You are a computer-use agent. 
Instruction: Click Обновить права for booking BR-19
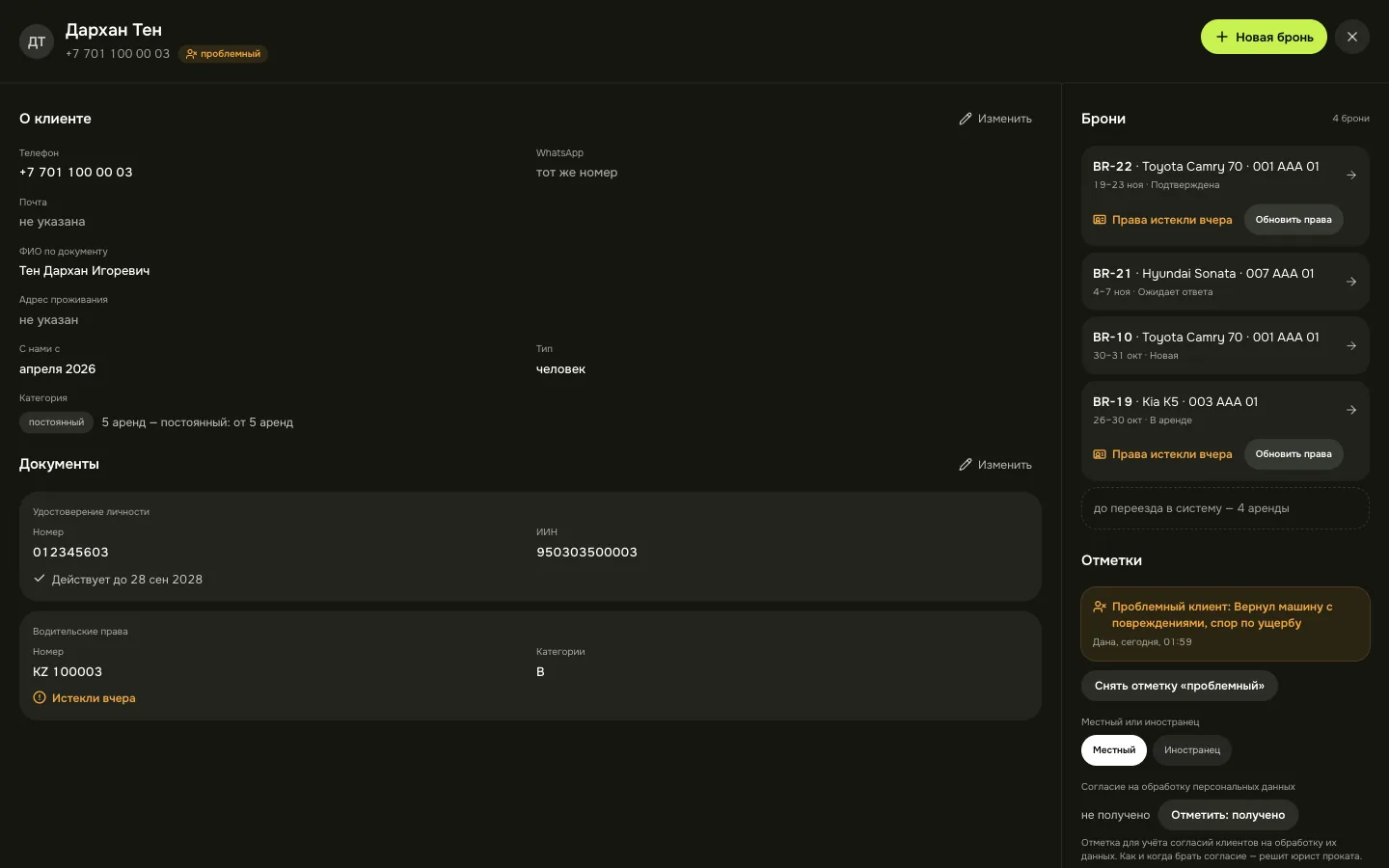click(x=1294, y=454)
